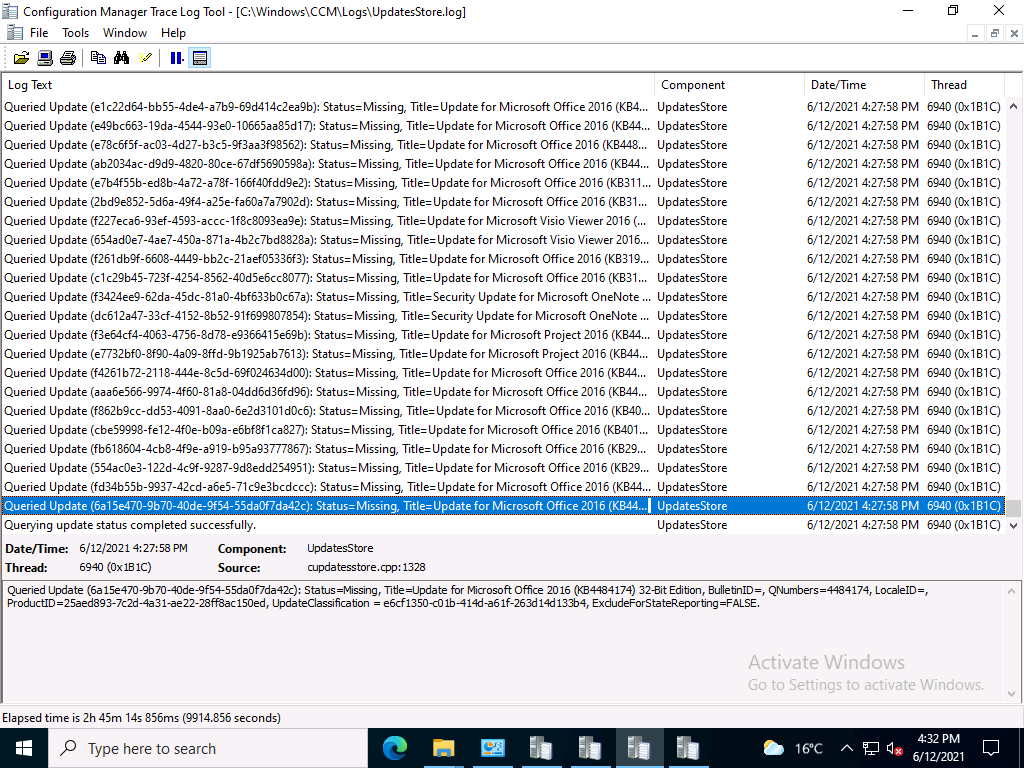
Task: Click the Date/Time column header
Action: 865,85
